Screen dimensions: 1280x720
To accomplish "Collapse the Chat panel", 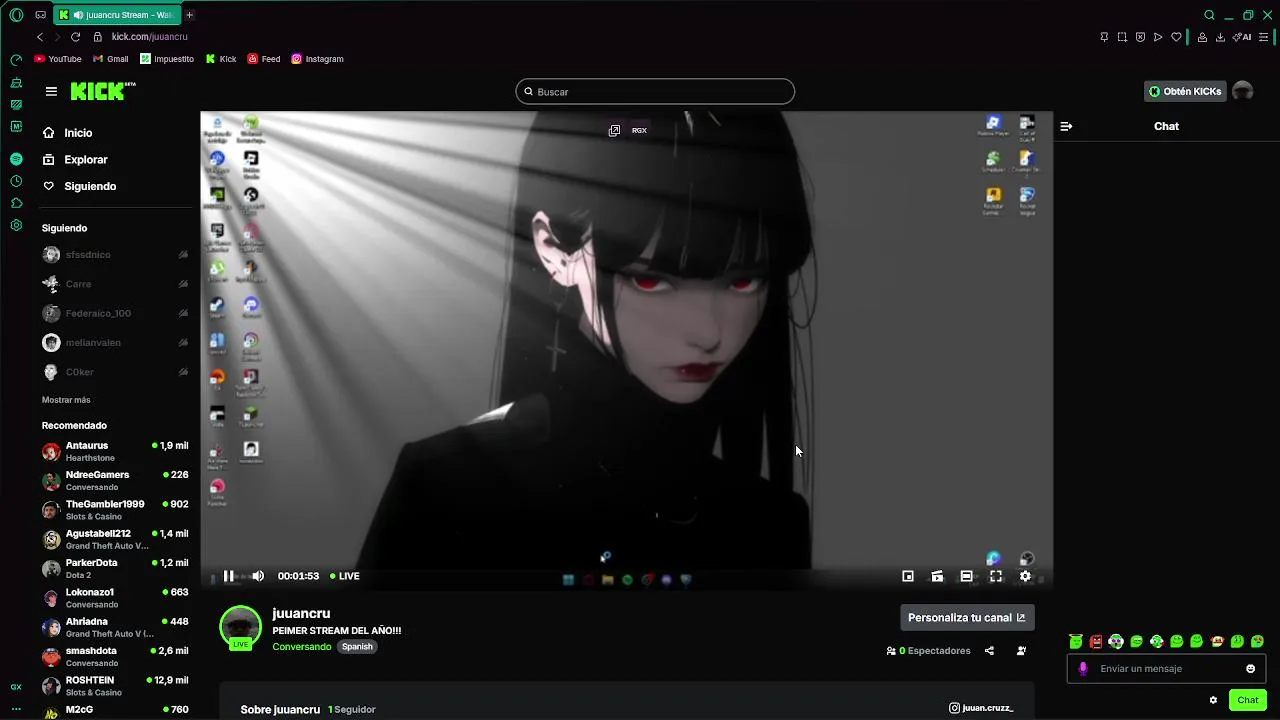I will [x=1066, y=126].
